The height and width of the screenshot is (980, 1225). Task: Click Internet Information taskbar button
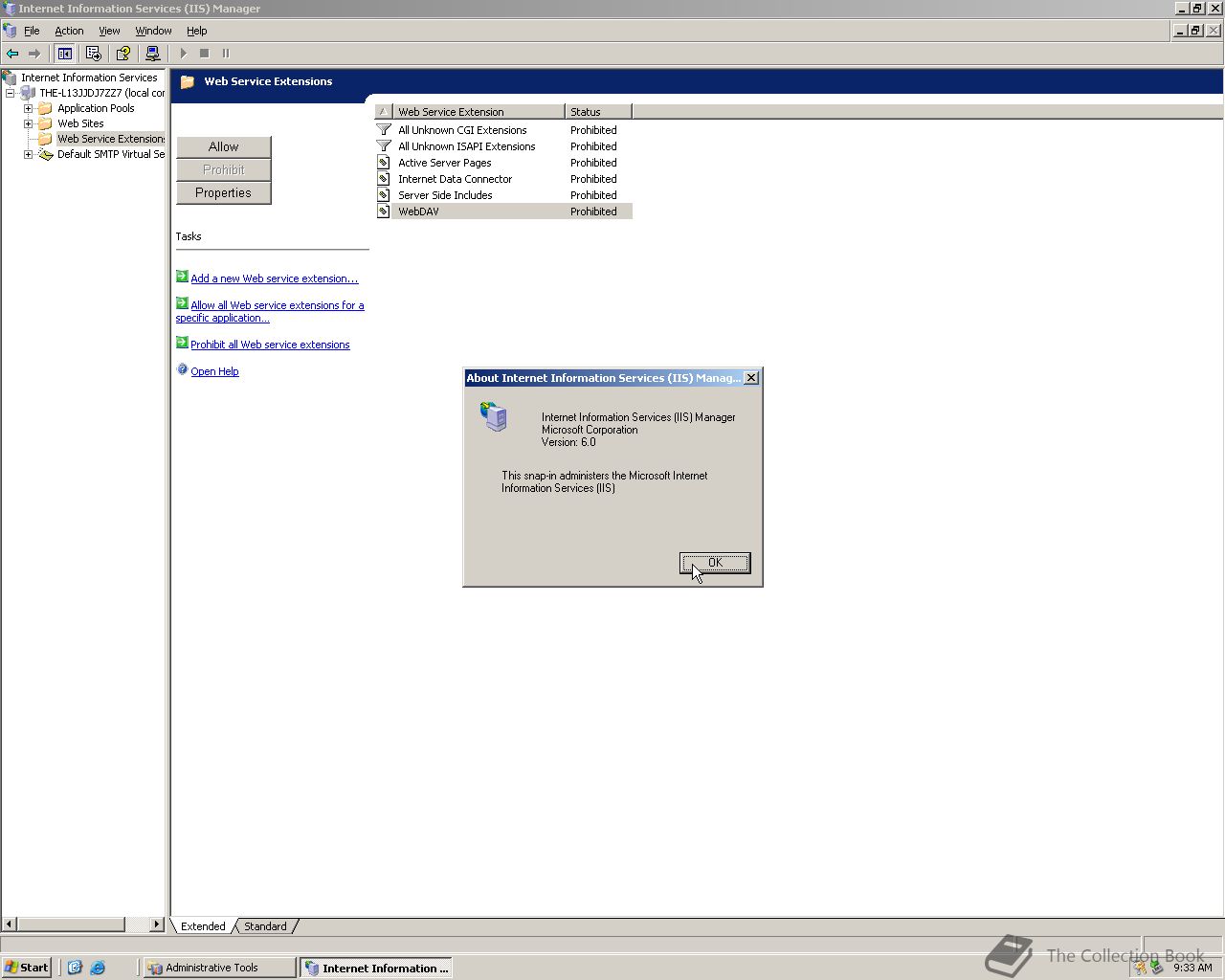pyautogui.click(x=376, y=968)
